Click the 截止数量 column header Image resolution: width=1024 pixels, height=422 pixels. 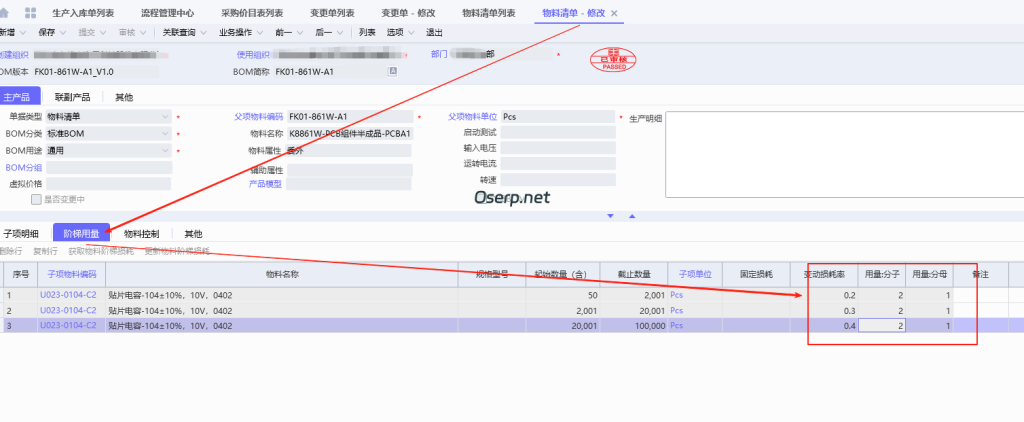(633, 275)
